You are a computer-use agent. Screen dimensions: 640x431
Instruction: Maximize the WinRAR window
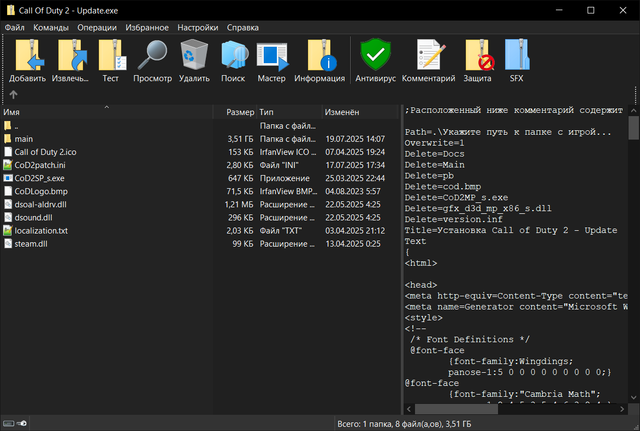click(591, 10)
